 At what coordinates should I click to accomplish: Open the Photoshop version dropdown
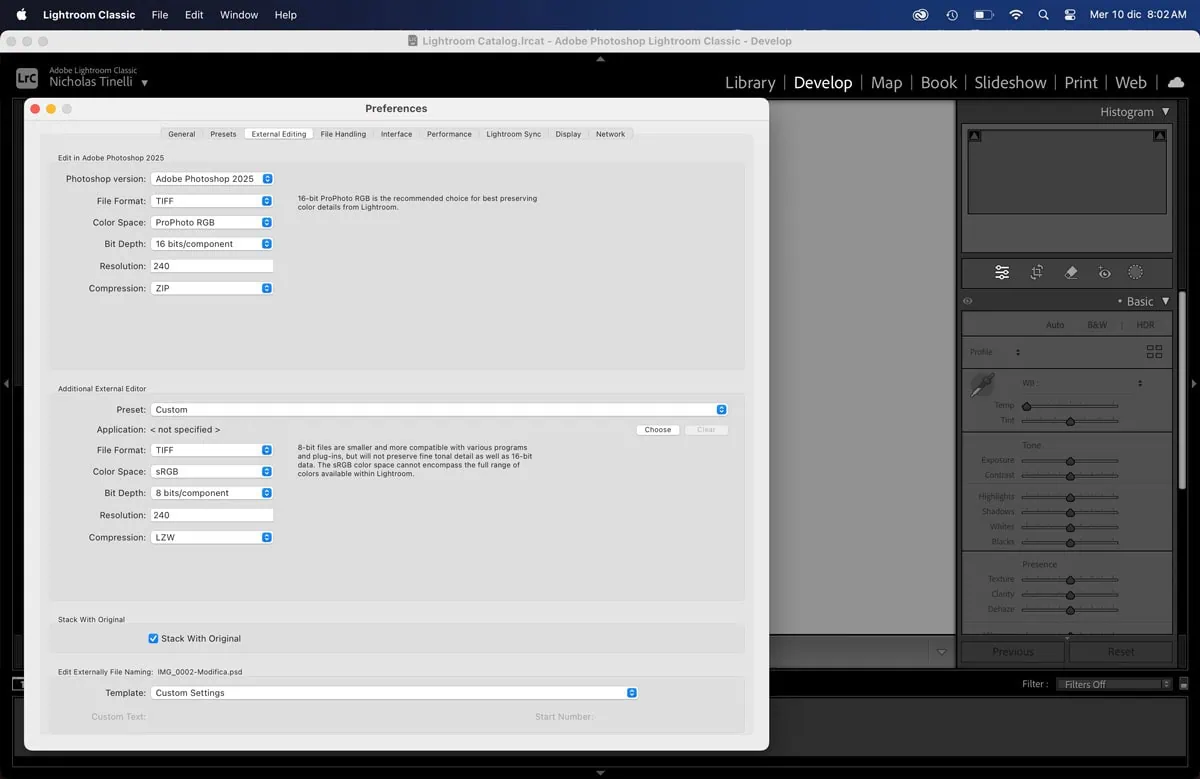[x=212, y=178]
